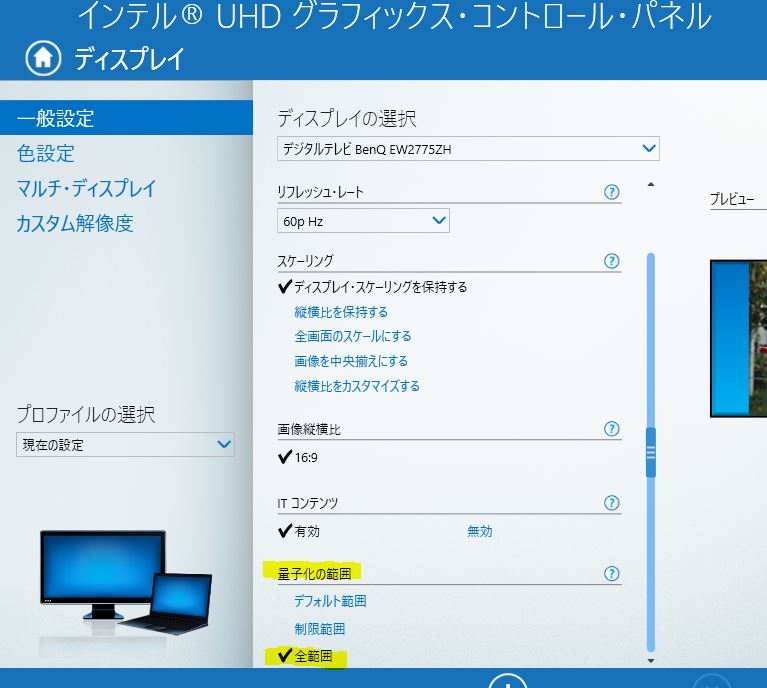Choose 縦横比を保持する scaling option
The image size is (767, 688).
coord(341,312)
